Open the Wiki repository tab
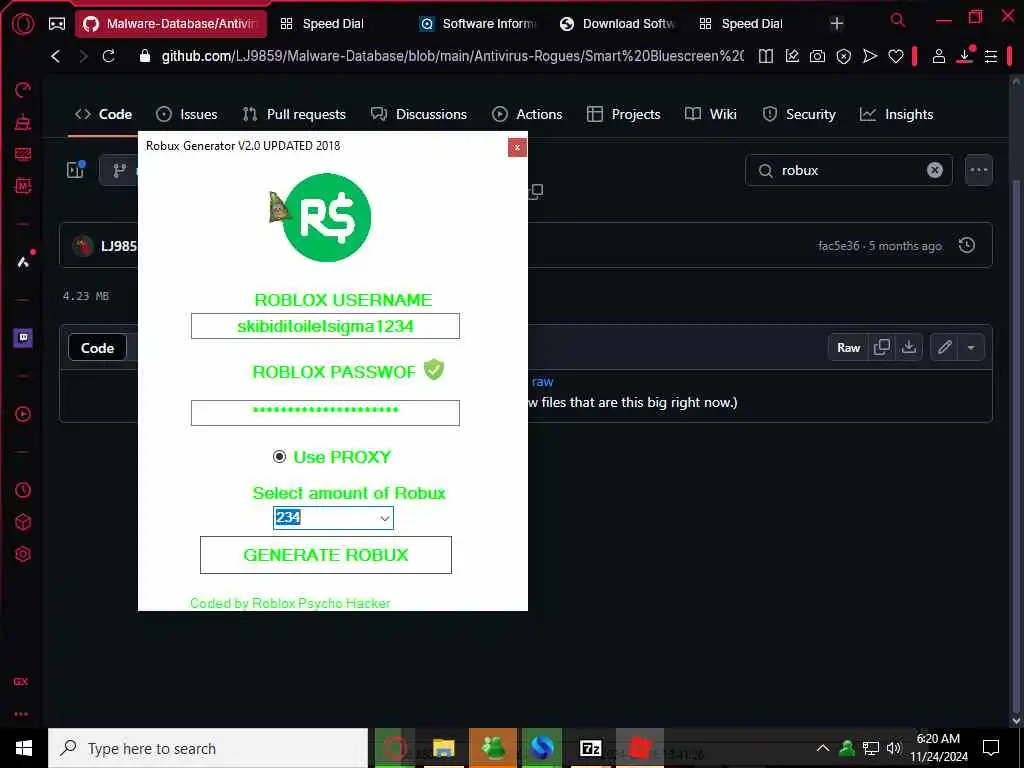The height and width of the screenshot is (768, 1024). (x=711, y=114)
